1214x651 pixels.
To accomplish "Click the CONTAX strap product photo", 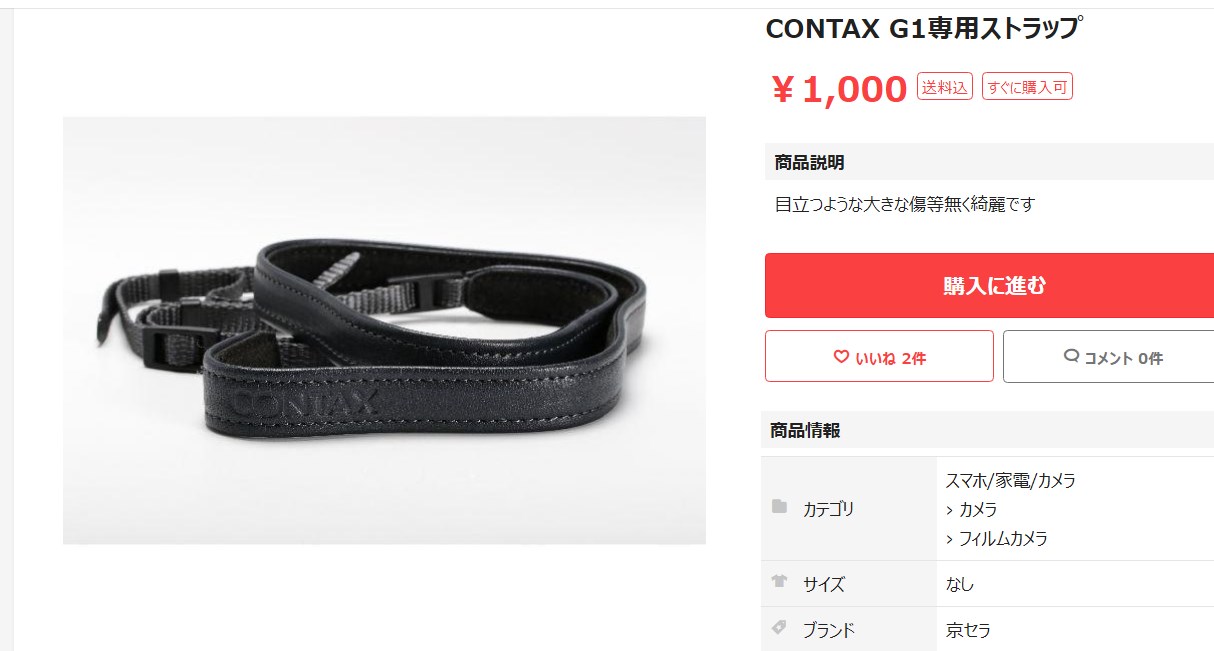I will click(384, 330).
